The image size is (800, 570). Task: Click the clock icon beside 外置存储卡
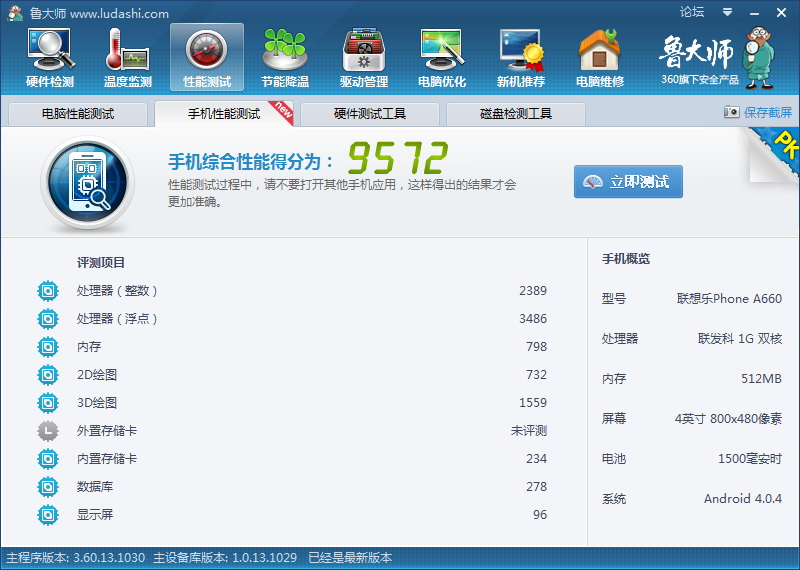click(48, 431)
